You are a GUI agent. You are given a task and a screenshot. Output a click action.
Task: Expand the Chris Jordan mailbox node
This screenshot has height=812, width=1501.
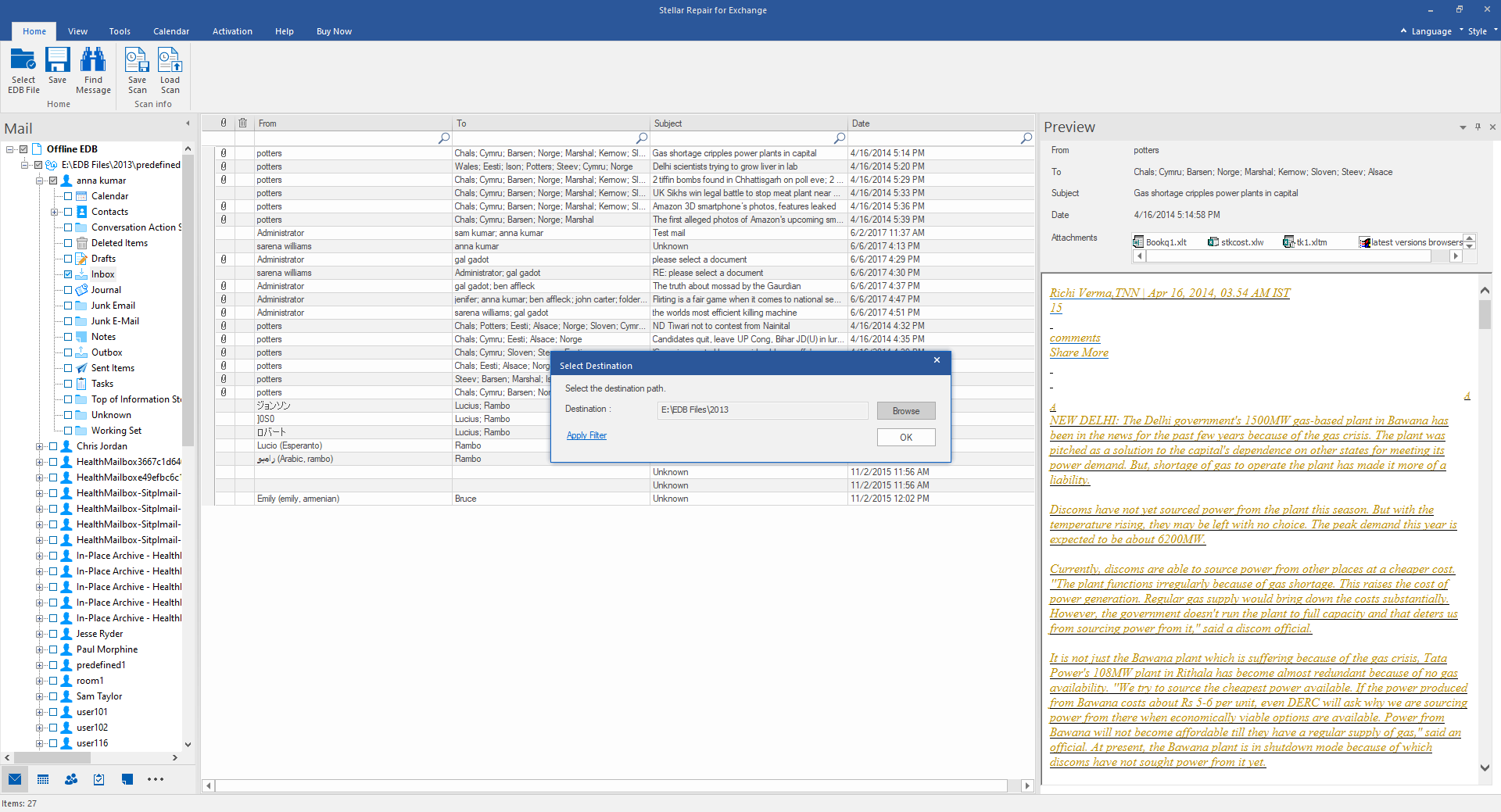click(39, 446)
